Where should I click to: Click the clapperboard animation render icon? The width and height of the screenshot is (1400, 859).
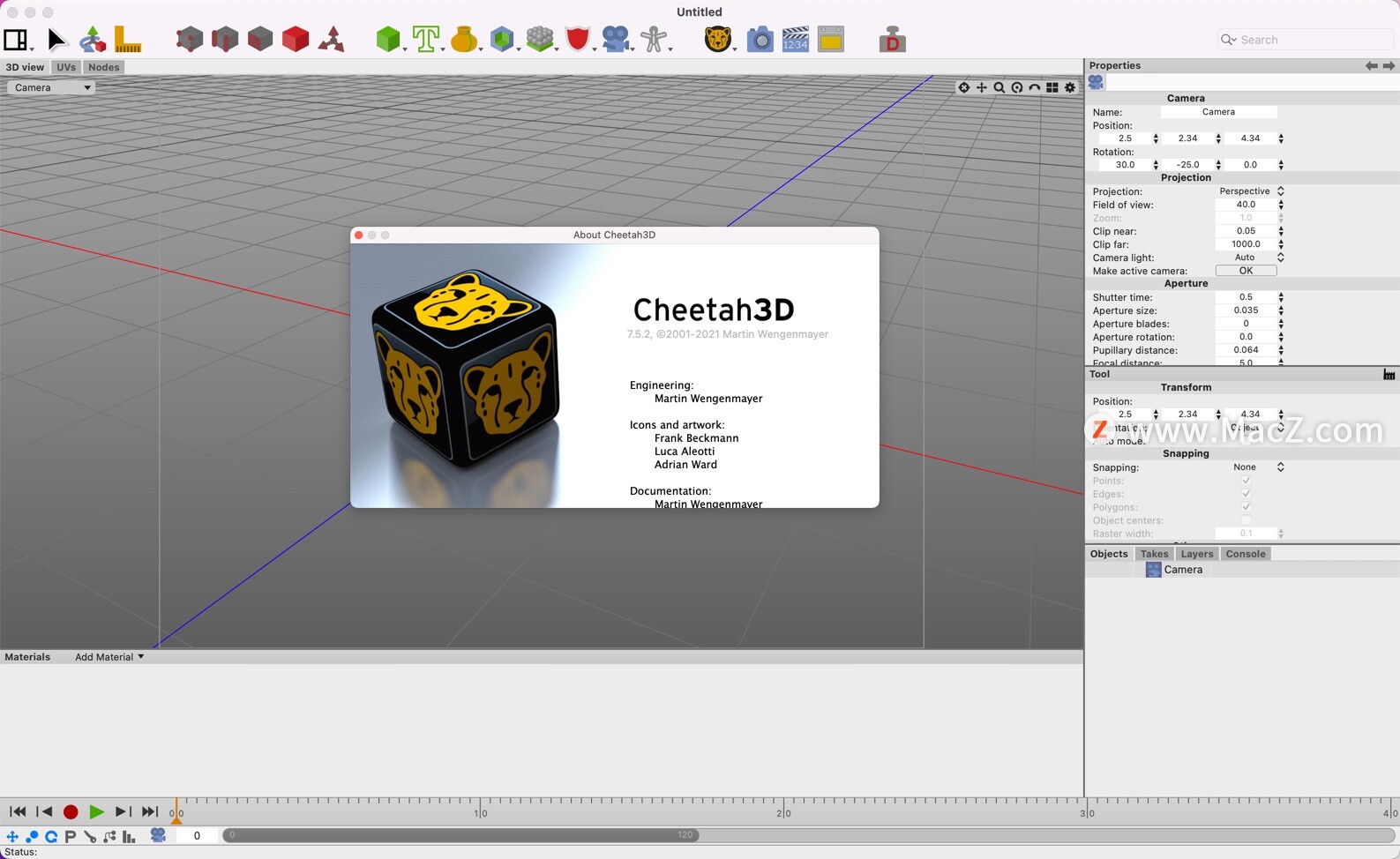coord(795,40)
